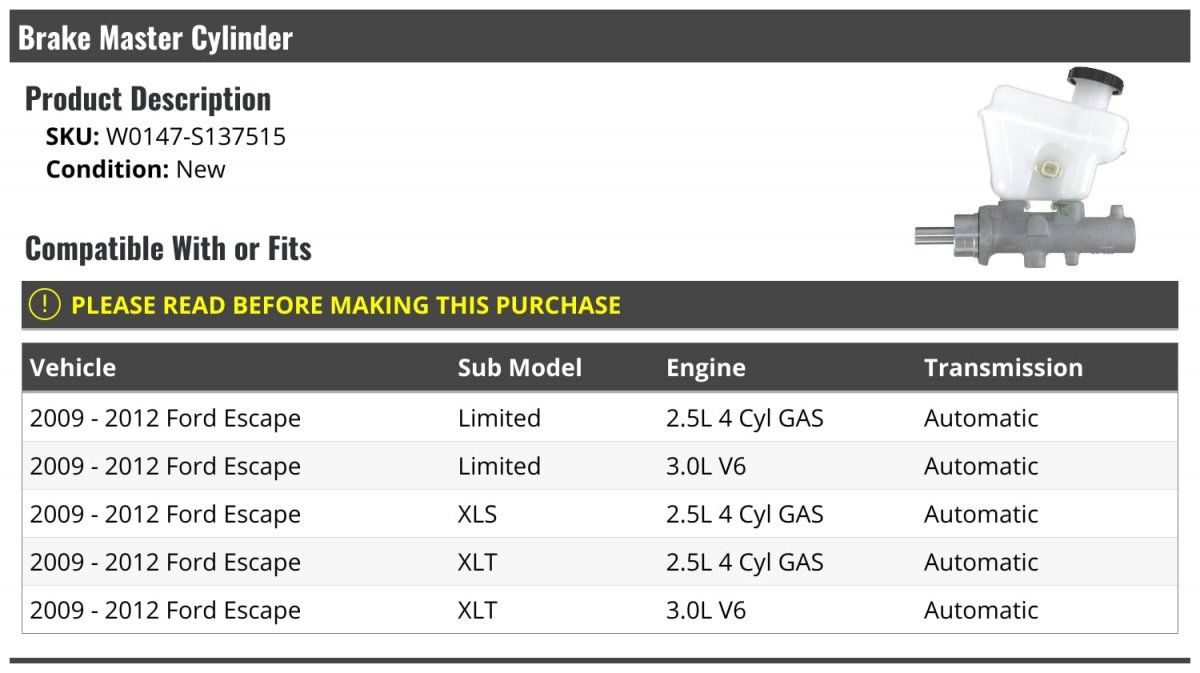Image resolution: width=1200 pixels, height=673 pixels.
Task: Select the Sub Model column header
Action: coord(520,367)
